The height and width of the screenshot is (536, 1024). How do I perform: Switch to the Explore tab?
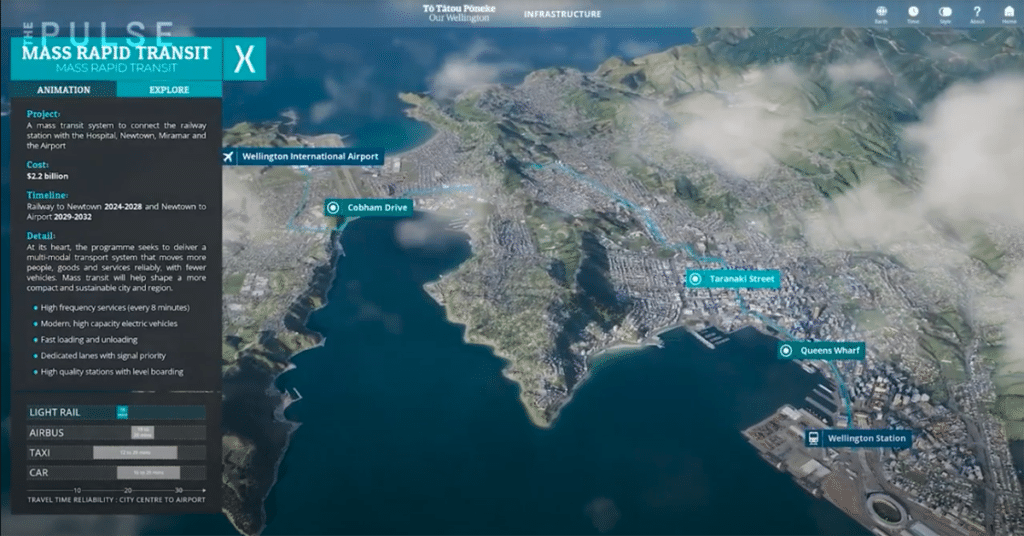169,89
